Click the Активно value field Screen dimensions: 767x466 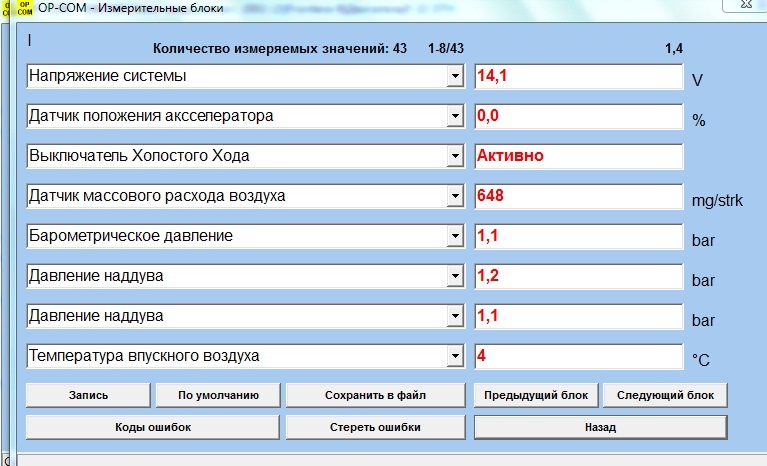(x=579, y=156)
